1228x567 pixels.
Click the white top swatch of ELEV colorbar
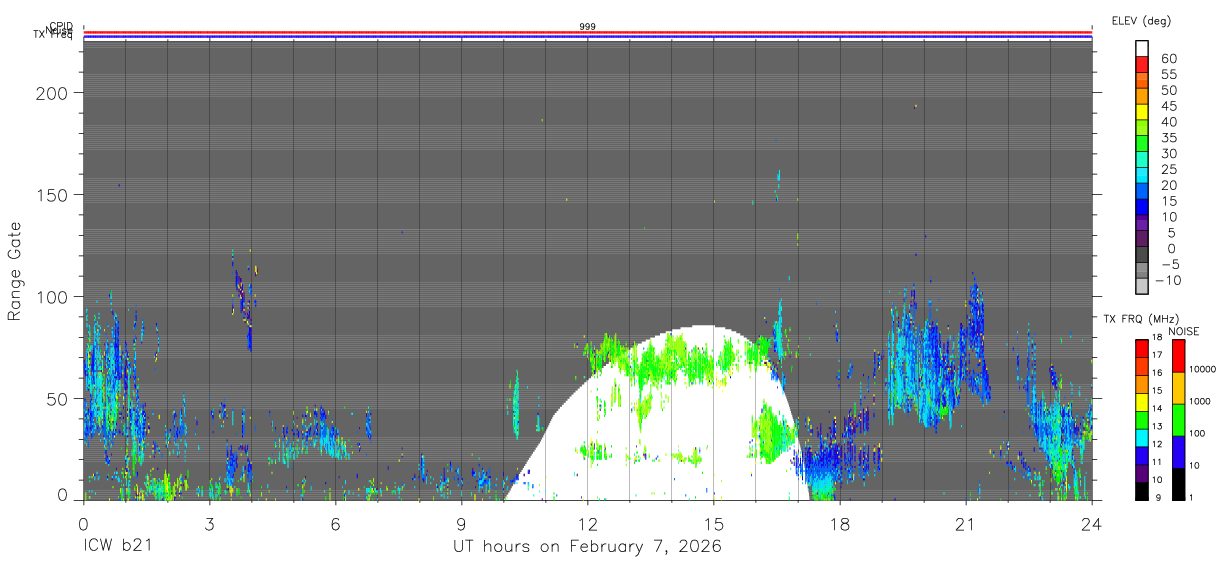pyautogui.click(x=1142, y=48)
